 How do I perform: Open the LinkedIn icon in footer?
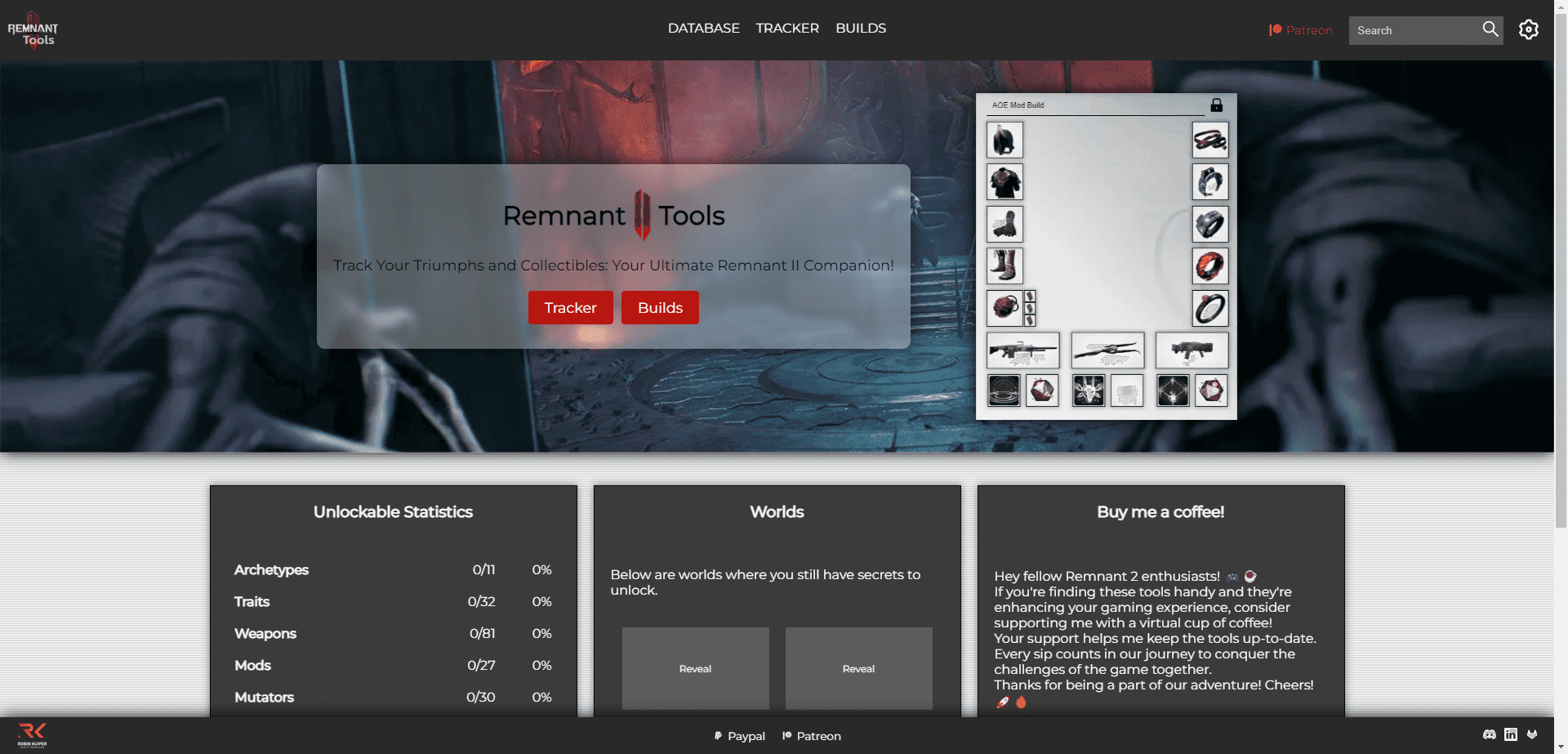pos(1511,734)
